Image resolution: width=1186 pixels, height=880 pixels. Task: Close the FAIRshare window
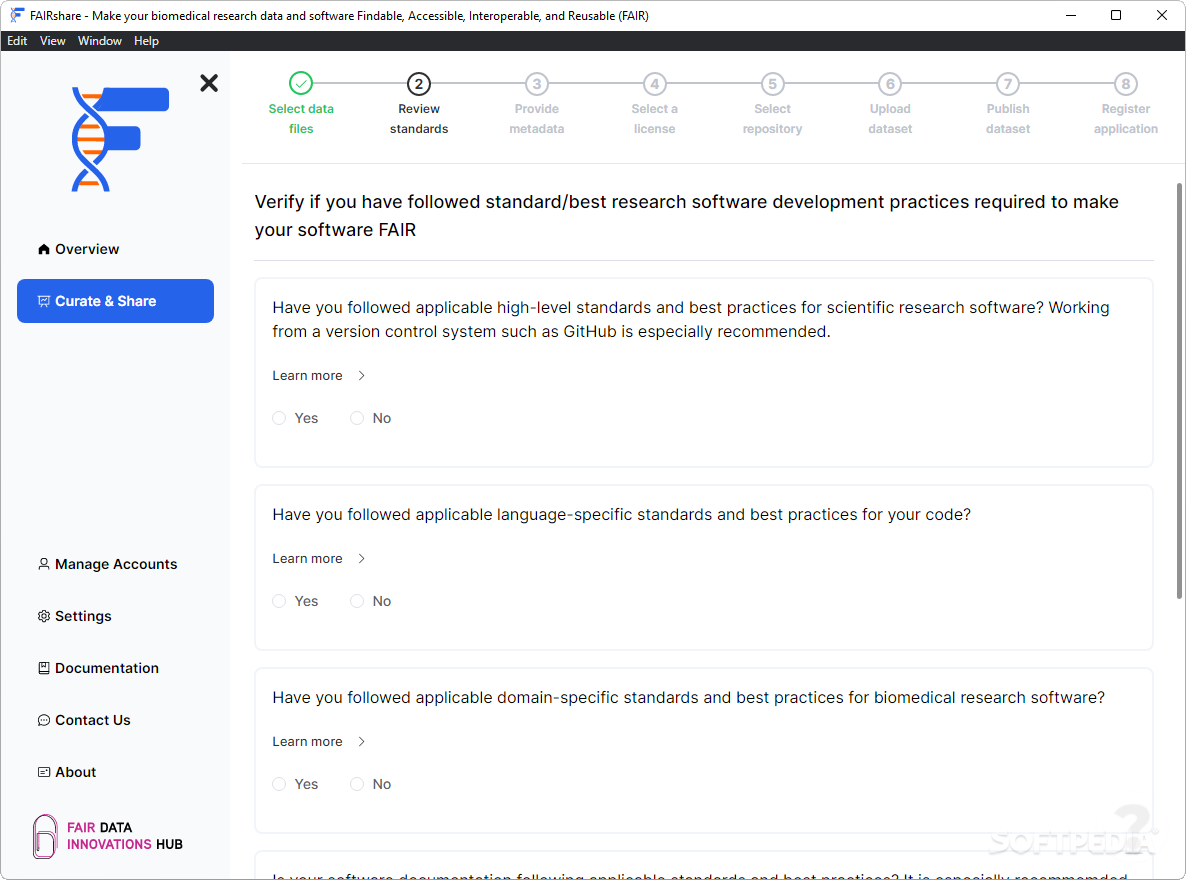pyautogui.click(x=1162, y=15)
